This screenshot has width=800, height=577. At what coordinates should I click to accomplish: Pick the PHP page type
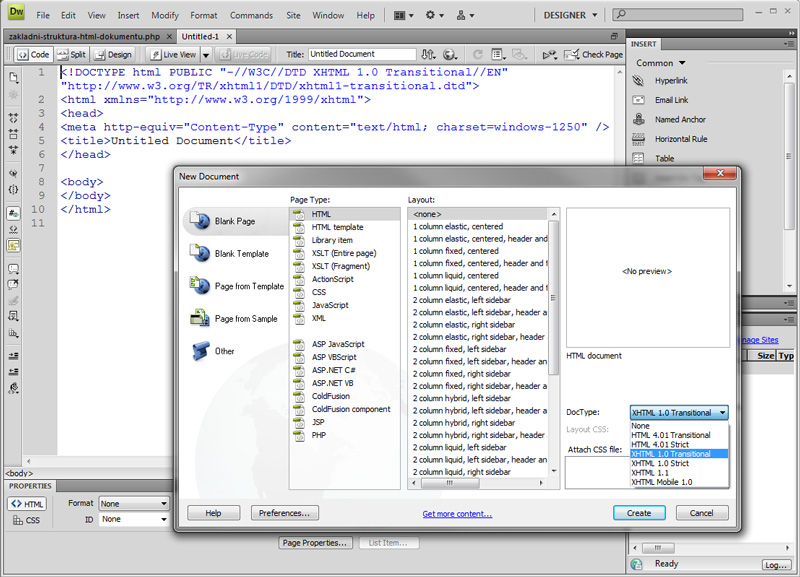point(319,435)
